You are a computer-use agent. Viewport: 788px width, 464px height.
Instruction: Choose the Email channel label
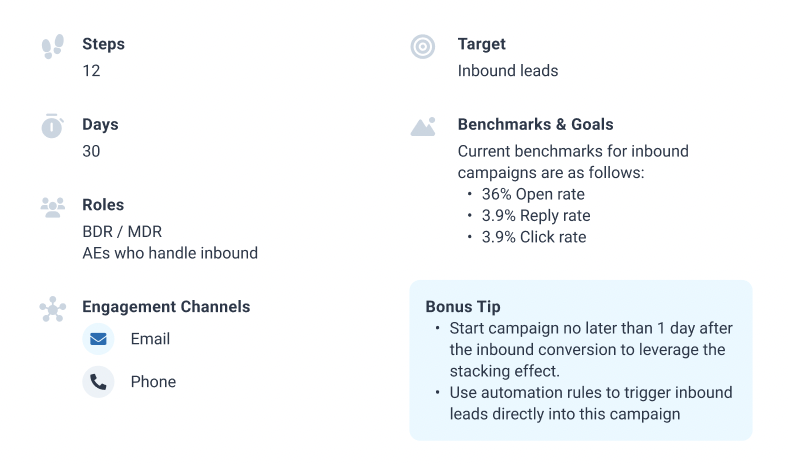[x=150, y=339]
